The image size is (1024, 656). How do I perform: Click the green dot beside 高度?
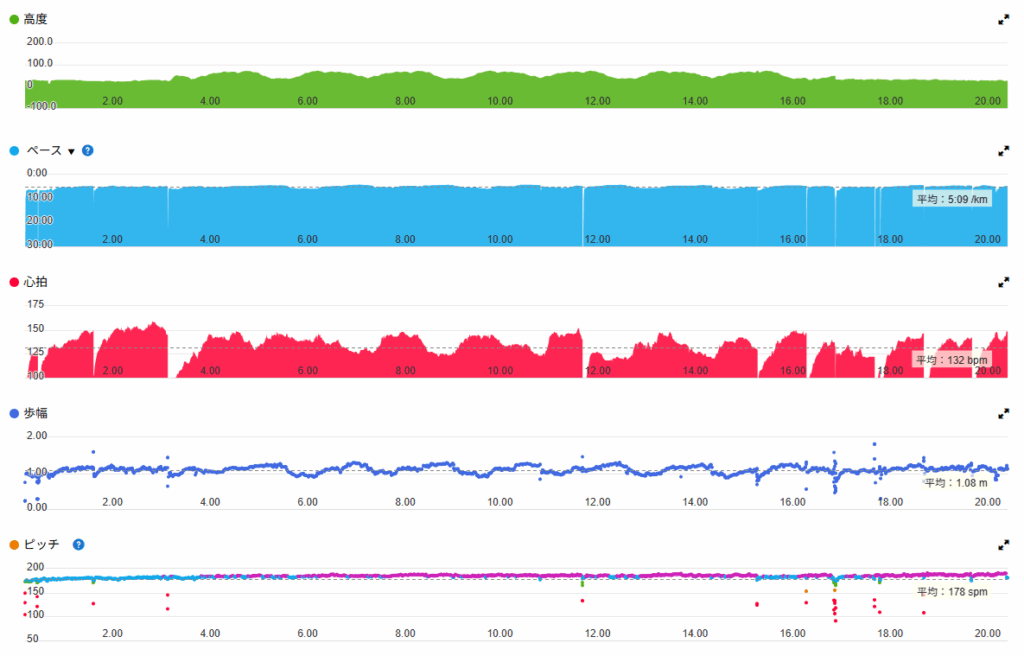(14, 19)
